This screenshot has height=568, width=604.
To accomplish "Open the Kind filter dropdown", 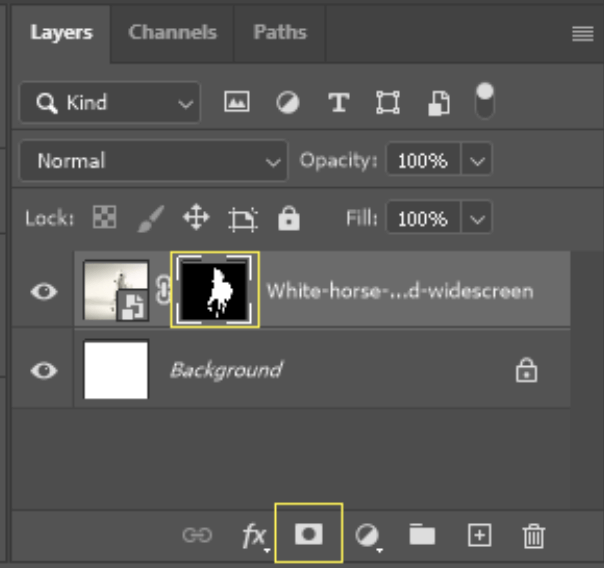I will coord(110,102).
